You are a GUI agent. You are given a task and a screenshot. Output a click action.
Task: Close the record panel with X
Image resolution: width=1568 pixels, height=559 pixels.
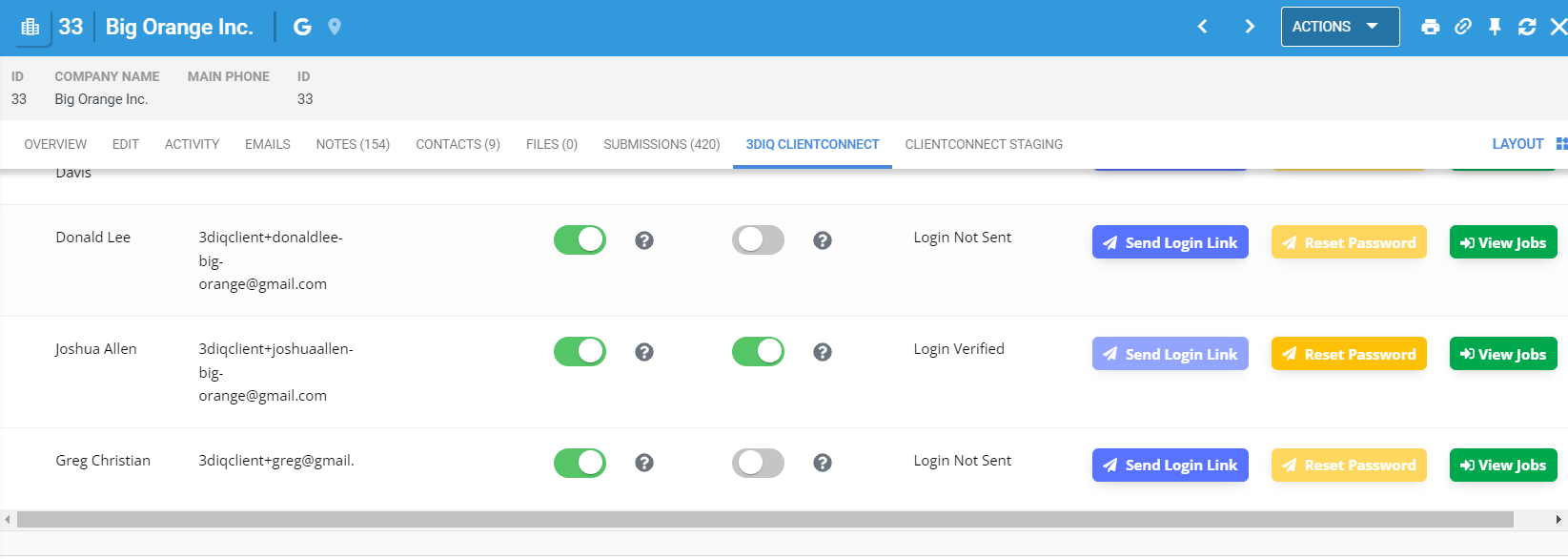point(1558,27)
